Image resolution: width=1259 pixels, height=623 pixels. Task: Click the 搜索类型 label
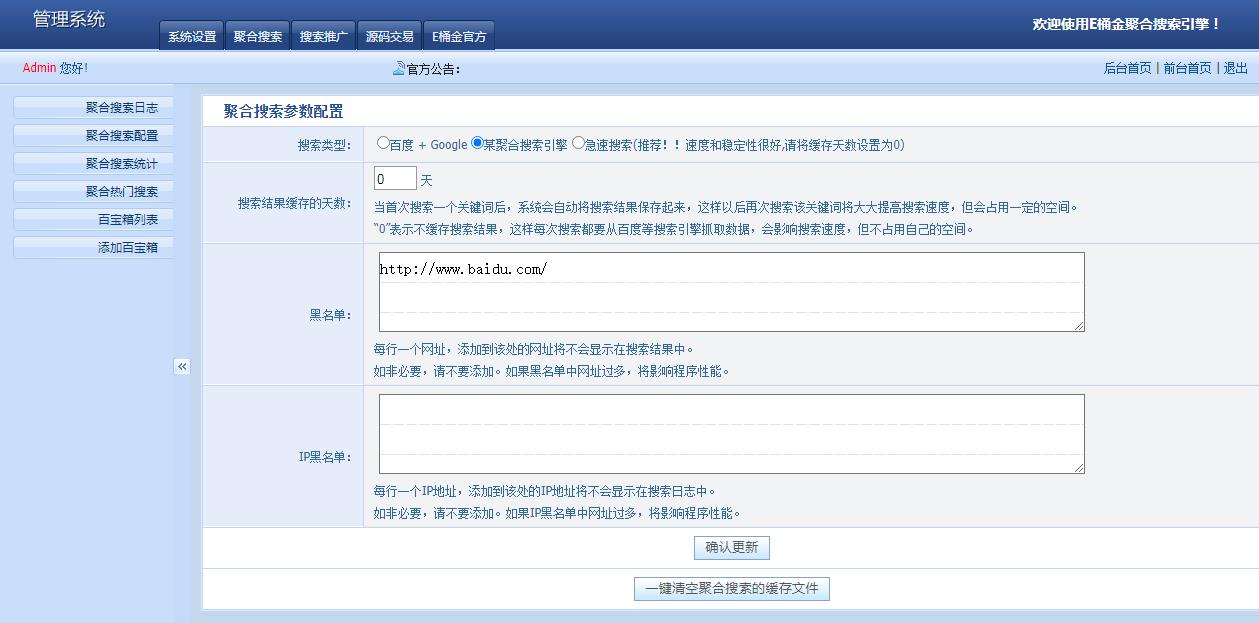click(x=324, y=145)
